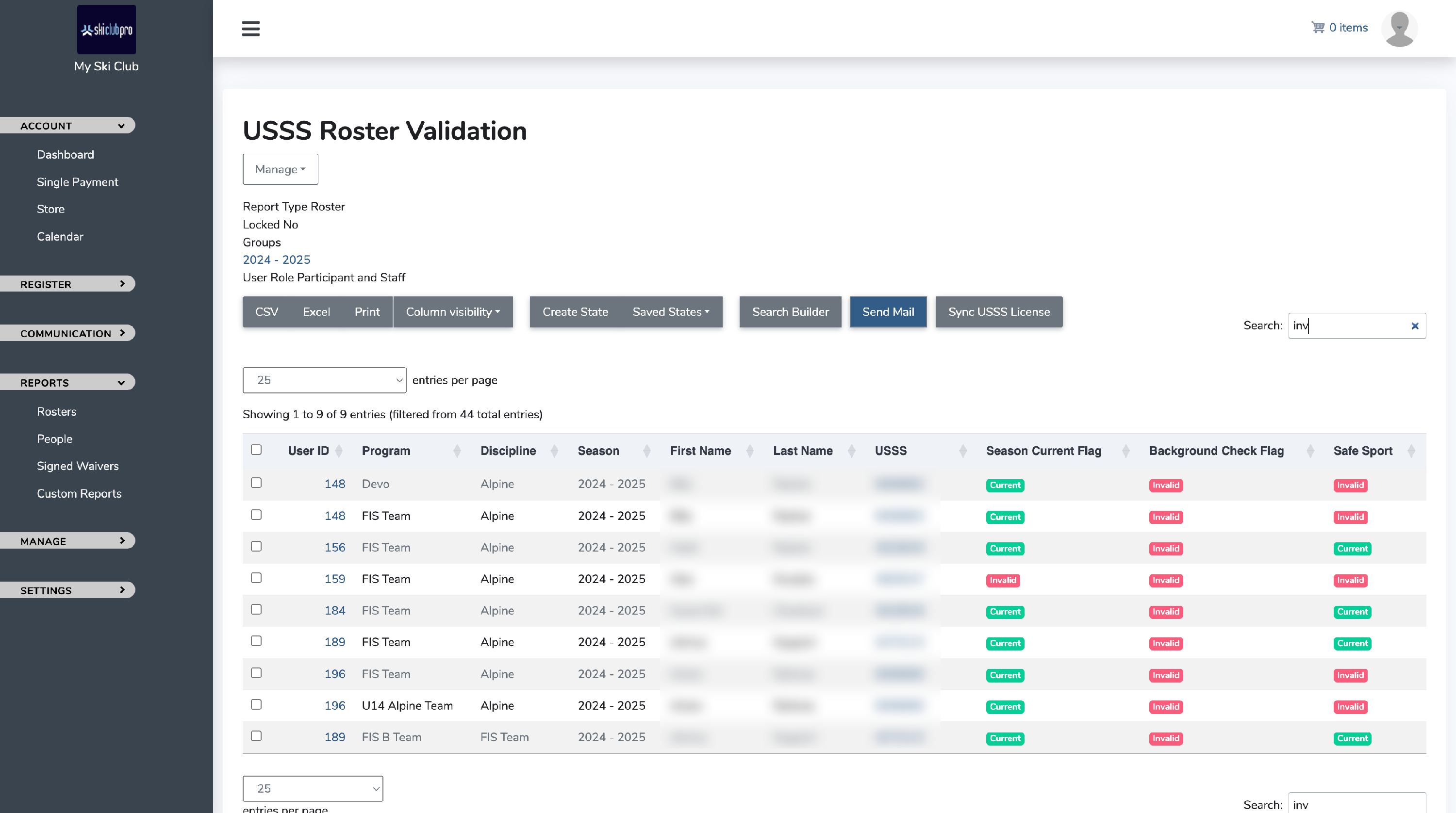Go to Signed Waivers in the sidebar

[x=78, y=466]
